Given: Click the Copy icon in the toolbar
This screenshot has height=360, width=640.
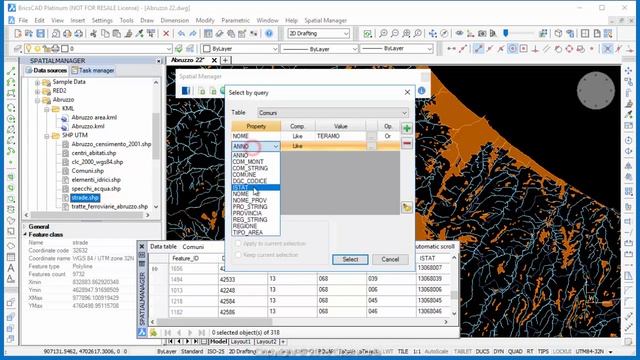Looking at the screenshot, I should pyautogui.click(x=105, y=33).
